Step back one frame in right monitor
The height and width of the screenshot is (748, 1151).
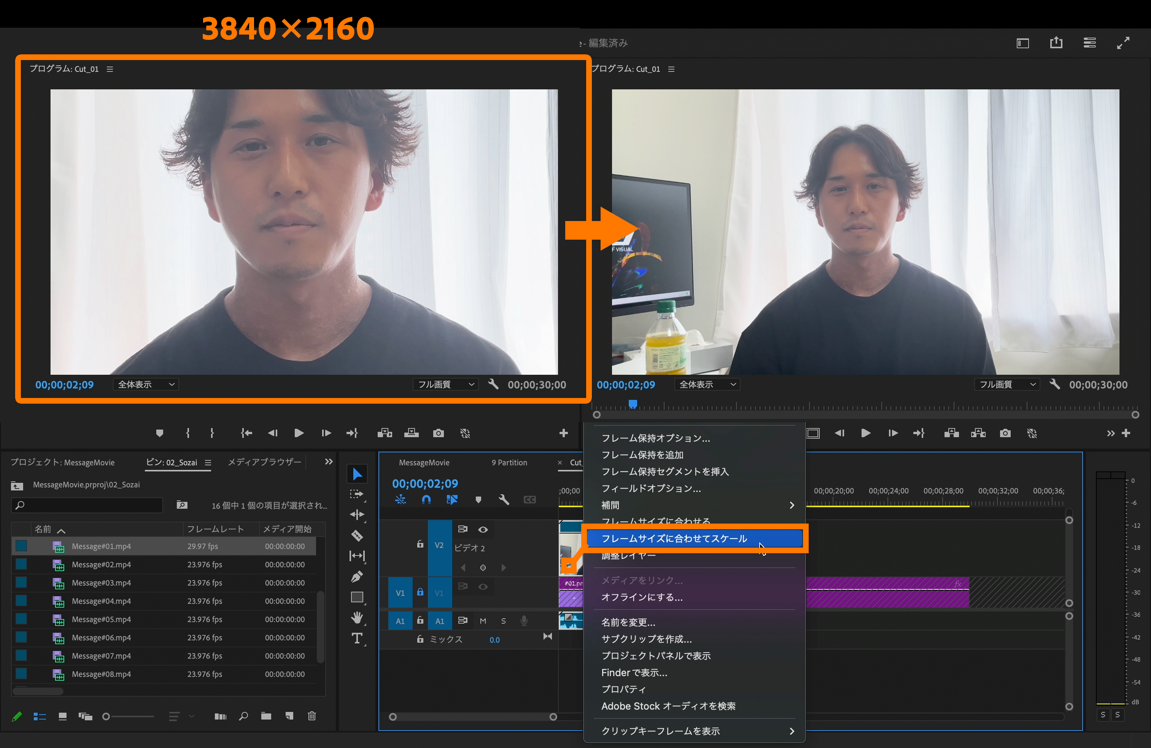839,434
